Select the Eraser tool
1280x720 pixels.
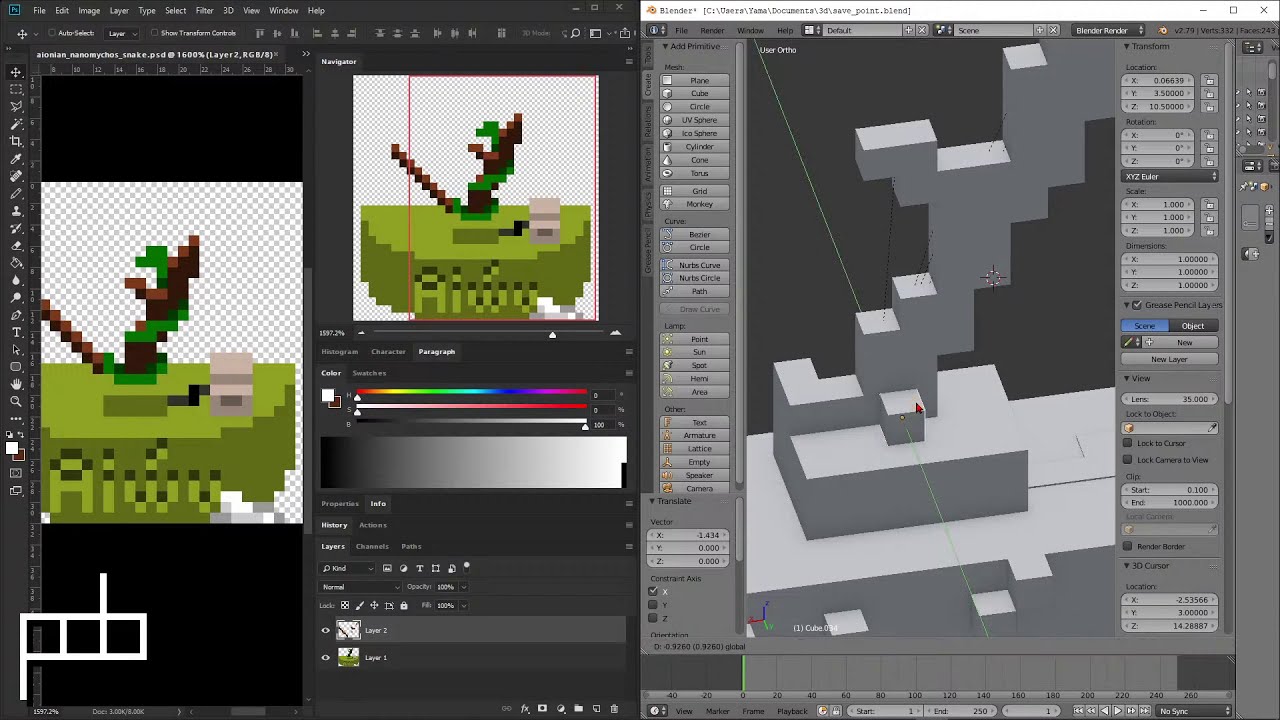[16, 246]
